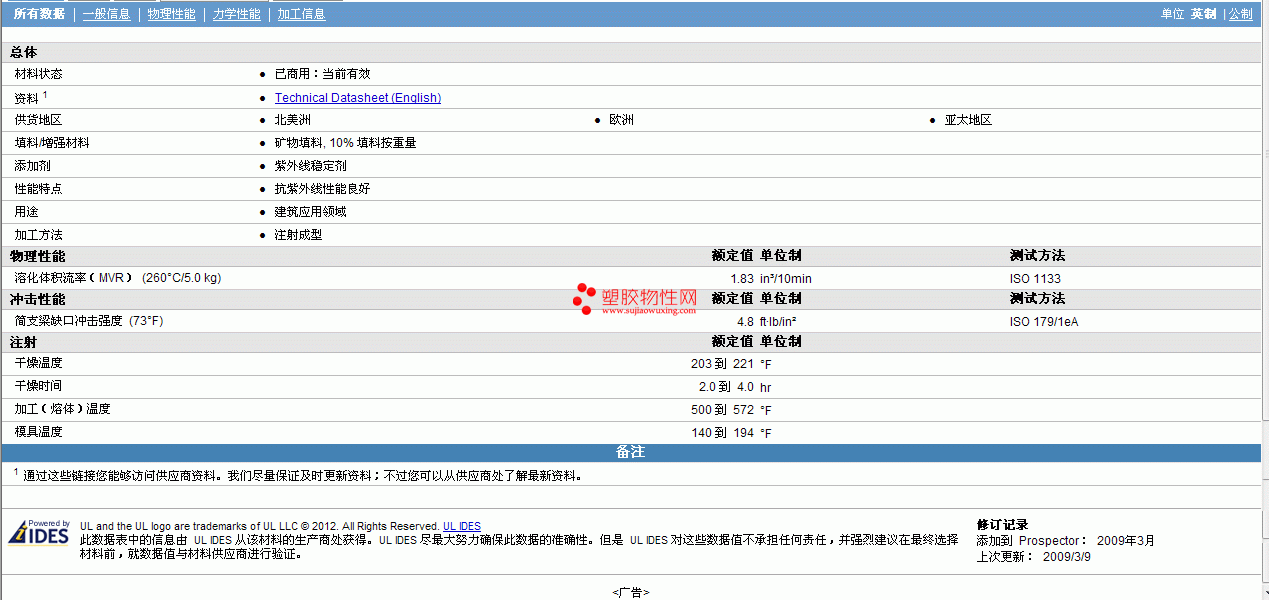
Task: Click the 1.83 melt volume rate value
Action: click(742, 279)
